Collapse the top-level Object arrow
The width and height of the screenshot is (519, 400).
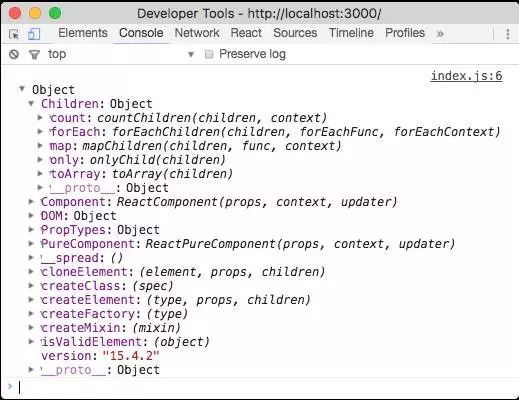click(x=22, y=89)
